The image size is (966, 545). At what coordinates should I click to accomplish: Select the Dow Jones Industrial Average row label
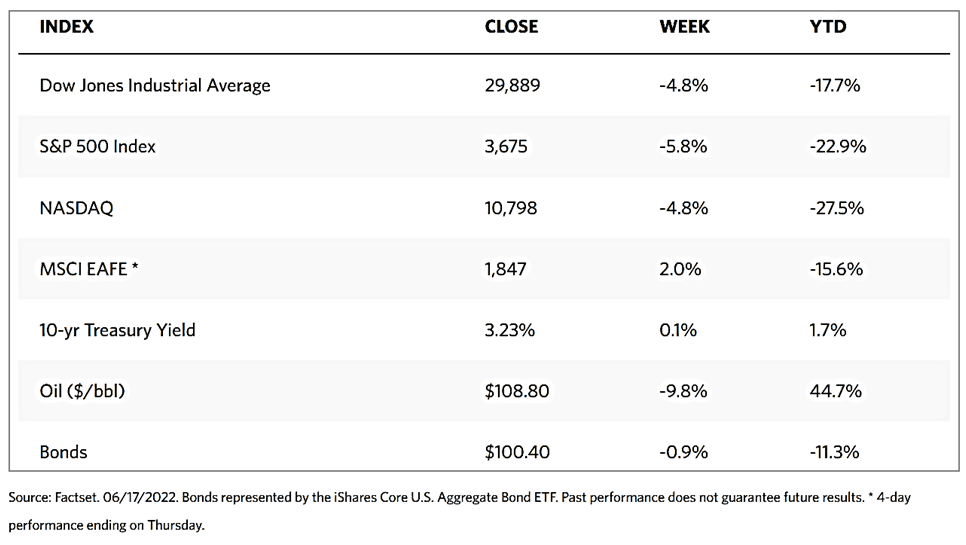[x=155, y=85]
